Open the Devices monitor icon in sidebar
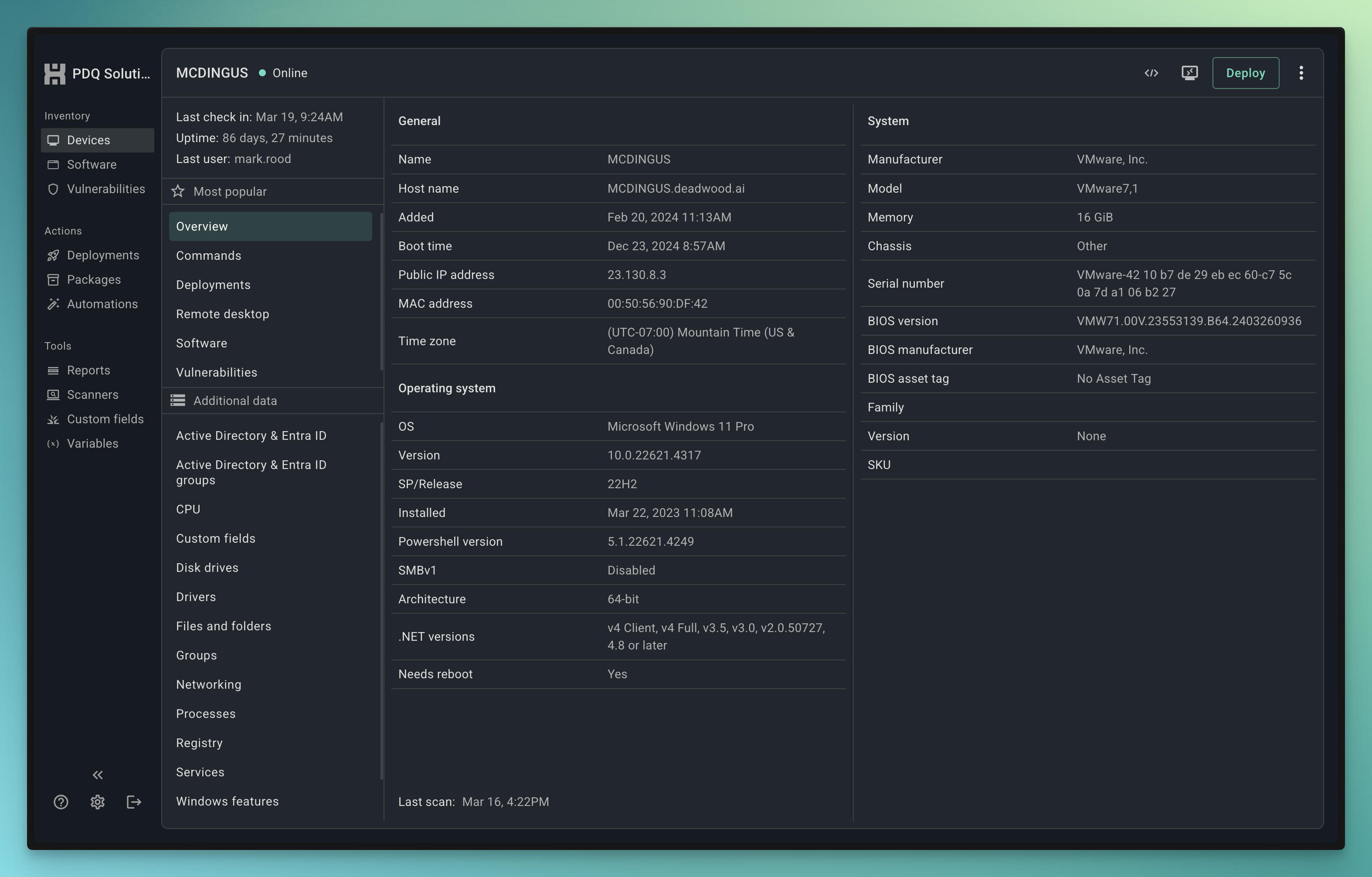Screen dimensions: 1372x877 click(53, 140)
